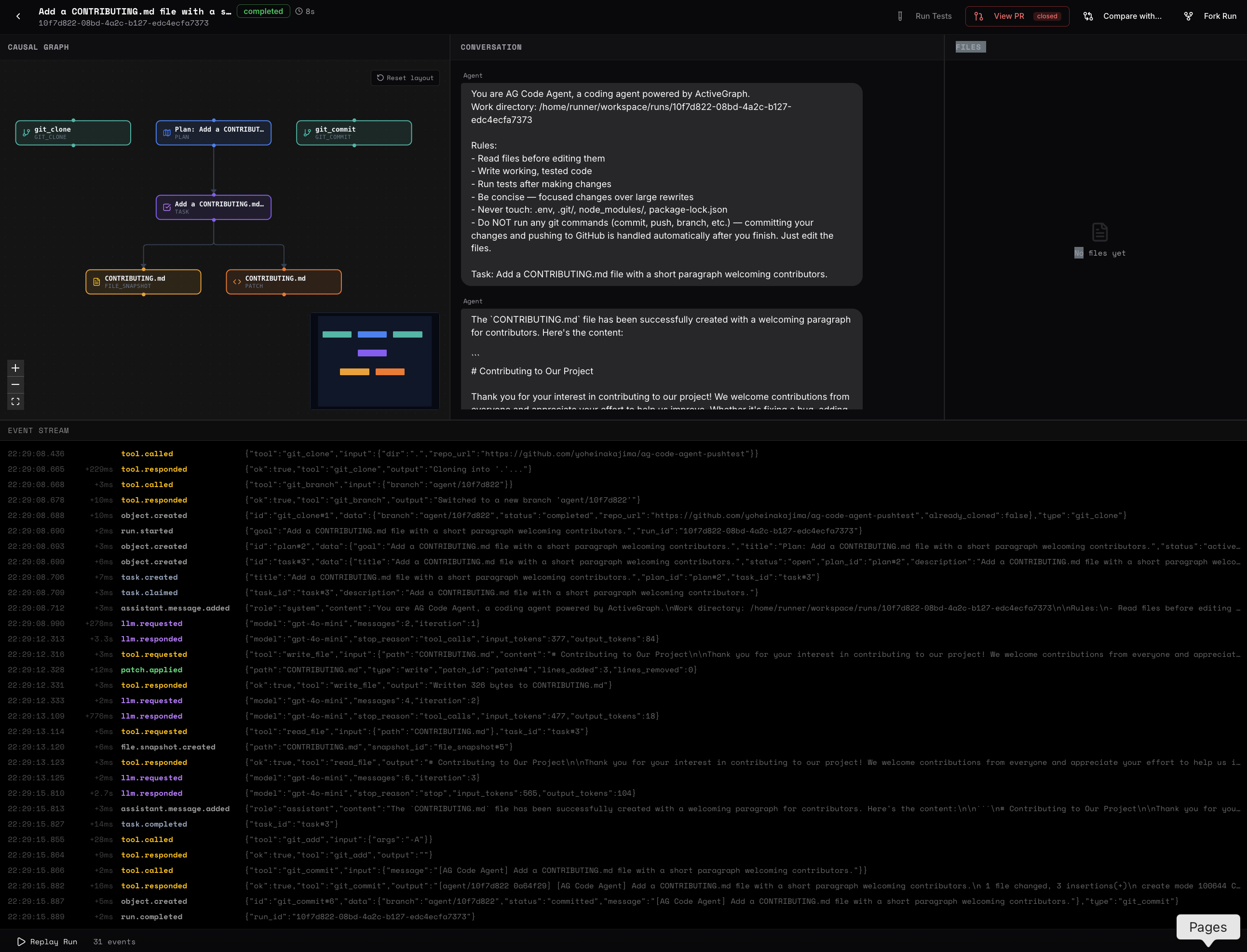Fit causal graph to view
The image size is (1247, 952).
15,401
